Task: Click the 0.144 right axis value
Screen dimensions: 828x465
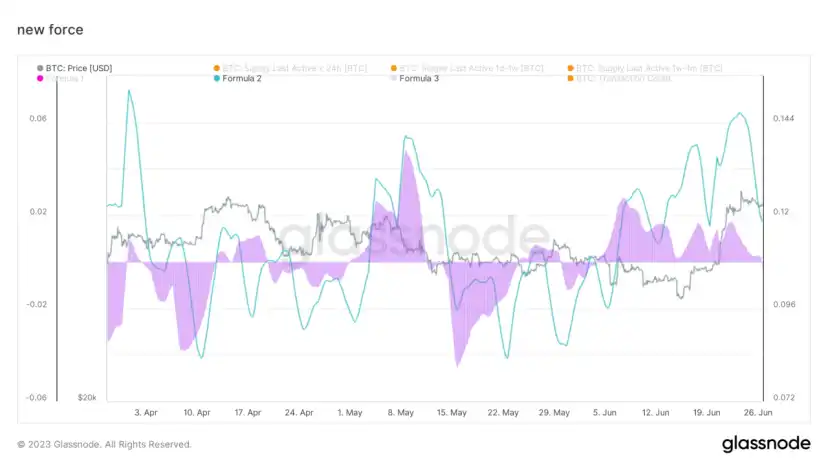Action: 783,119
